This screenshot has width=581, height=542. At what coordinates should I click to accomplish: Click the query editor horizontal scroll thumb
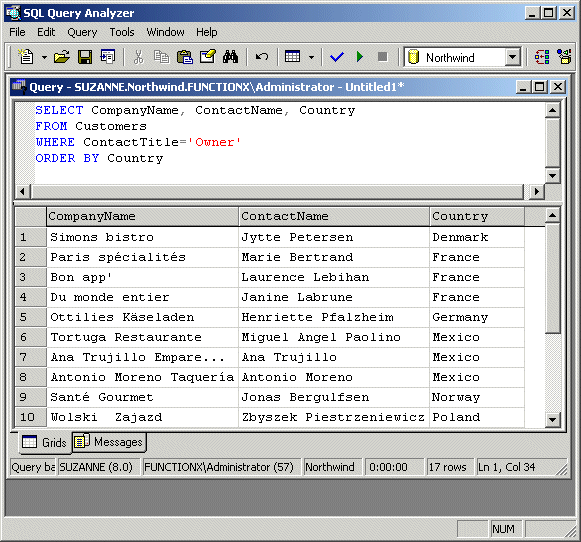[x=278, y=192]
